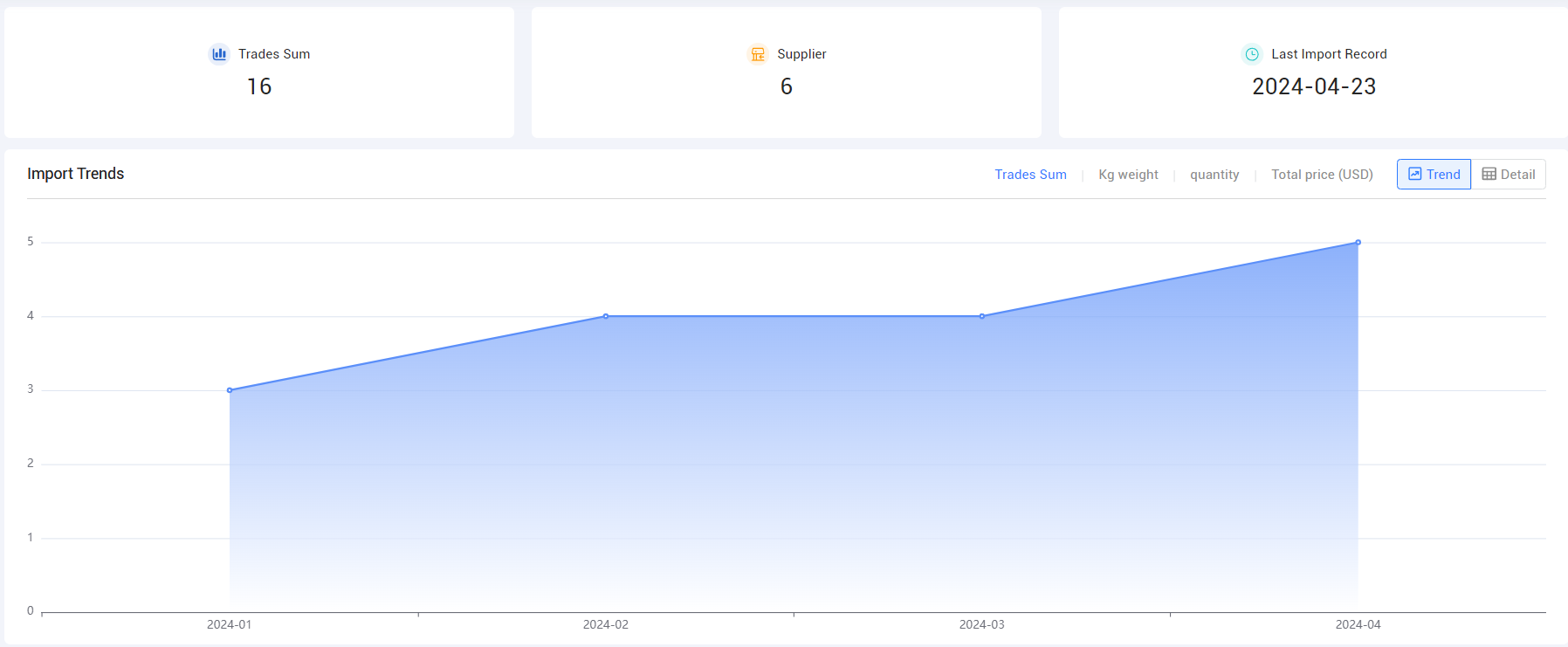Screen dimensions: 1568x647
Task: Click the Supplier count 6
Action: [x=787, y=86]
